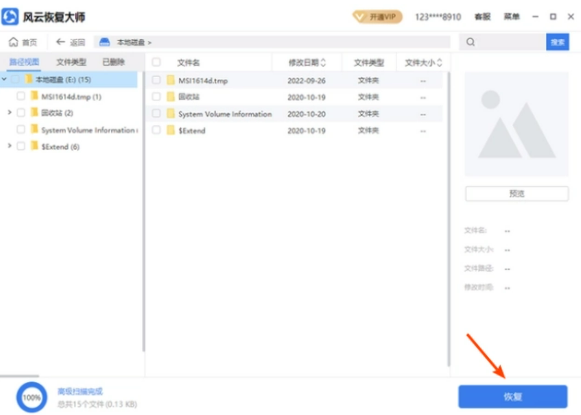
Task: Switch to 路径视图 tab
Action: (24, 62)
